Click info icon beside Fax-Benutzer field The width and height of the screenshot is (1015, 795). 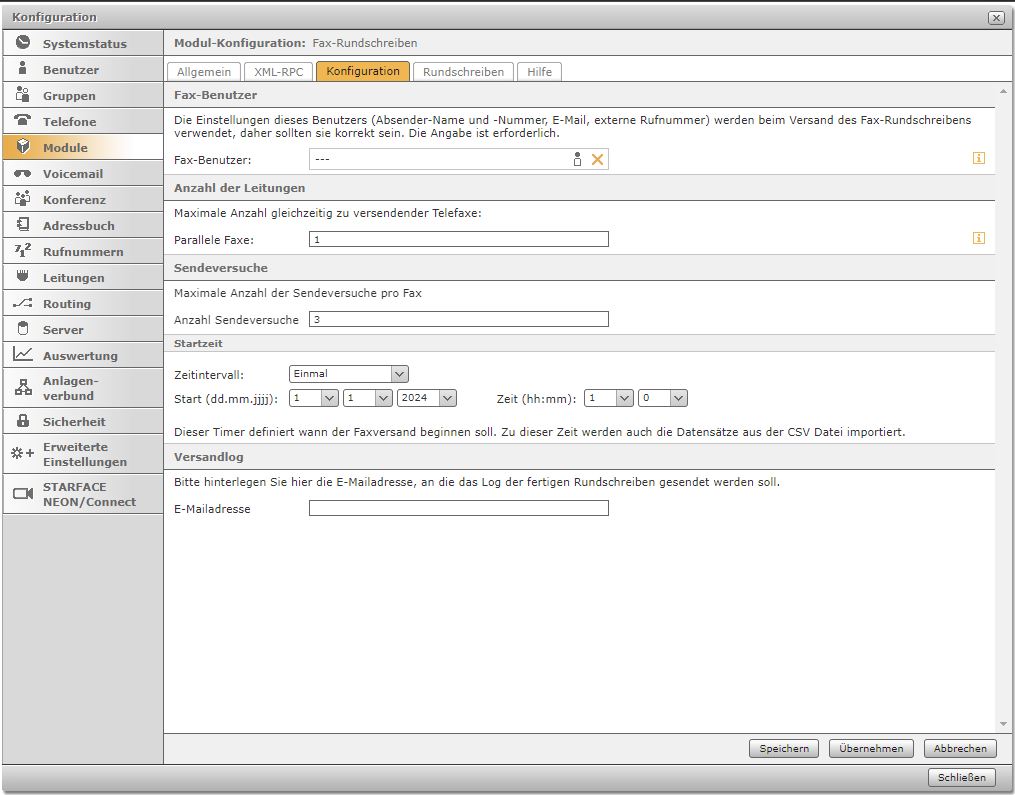pyautogui.click(x=979, y=158)
